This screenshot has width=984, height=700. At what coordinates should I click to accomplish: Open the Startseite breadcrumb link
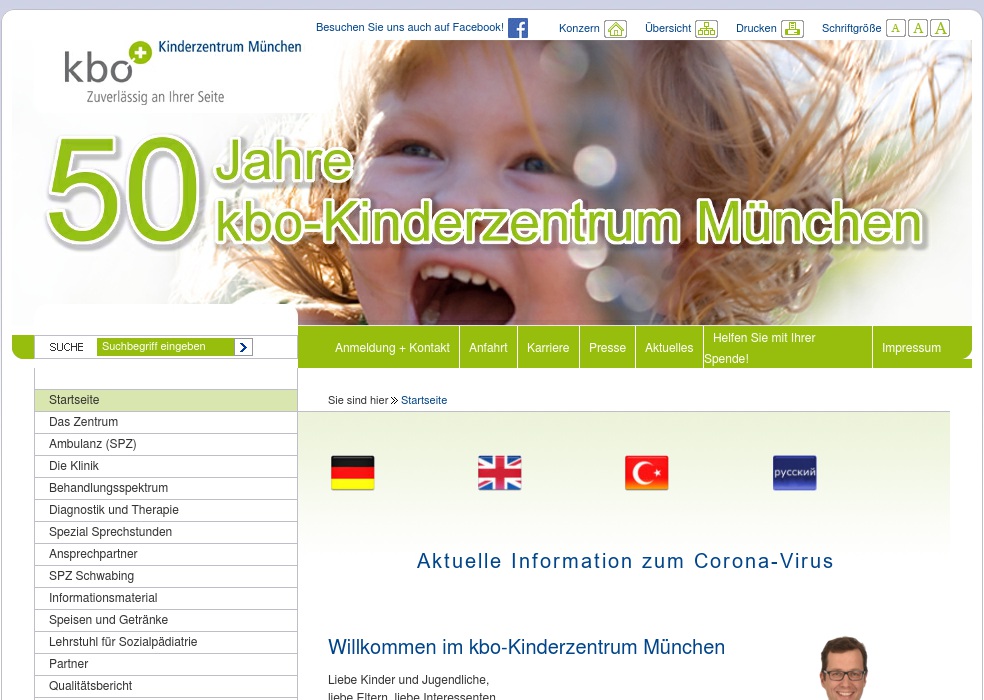[x=423, y=400]
